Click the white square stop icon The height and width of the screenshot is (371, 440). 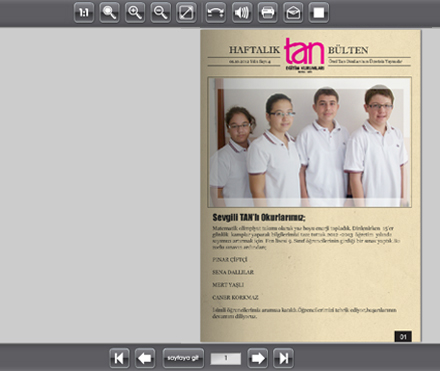click(x=319, y=13)
